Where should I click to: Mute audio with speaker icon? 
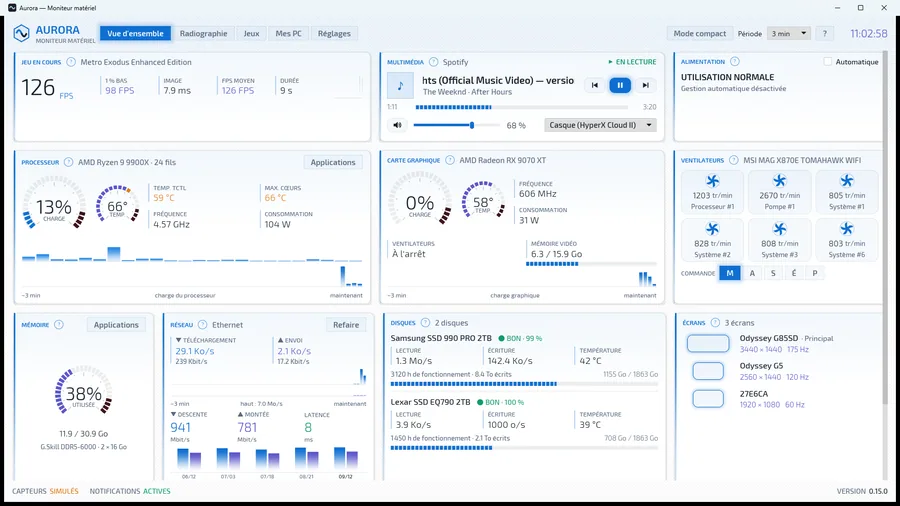click(x=397, y=125)
